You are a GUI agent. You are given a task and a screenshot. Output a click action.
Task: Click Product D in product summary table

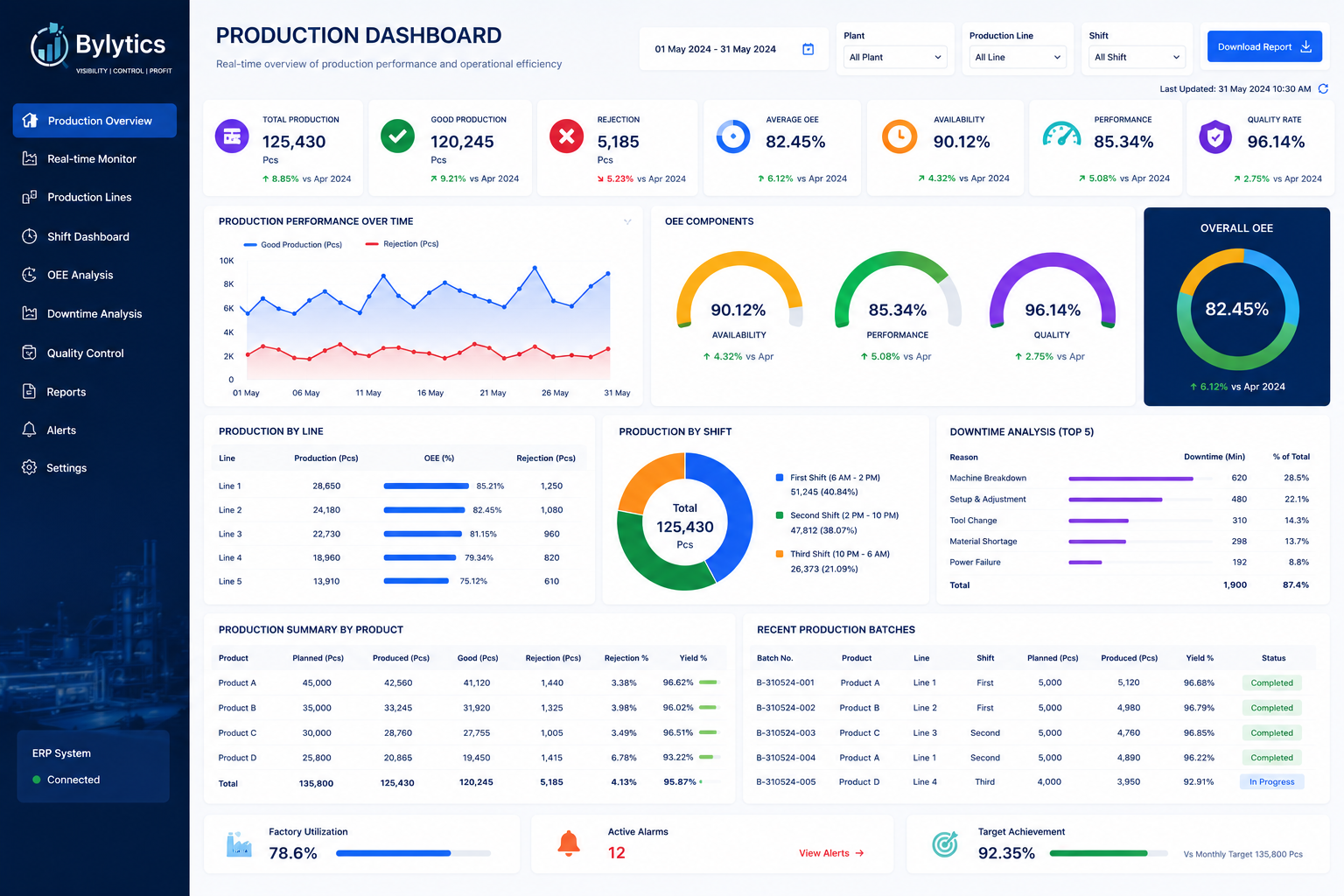(237, 758)
